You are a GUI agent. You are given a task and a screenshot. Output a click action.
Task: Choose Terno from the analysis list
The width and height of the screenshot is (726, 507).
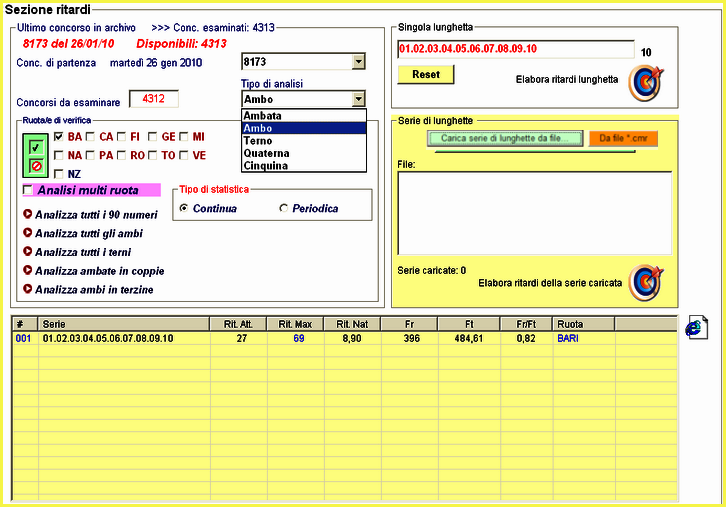click(304, 141)
